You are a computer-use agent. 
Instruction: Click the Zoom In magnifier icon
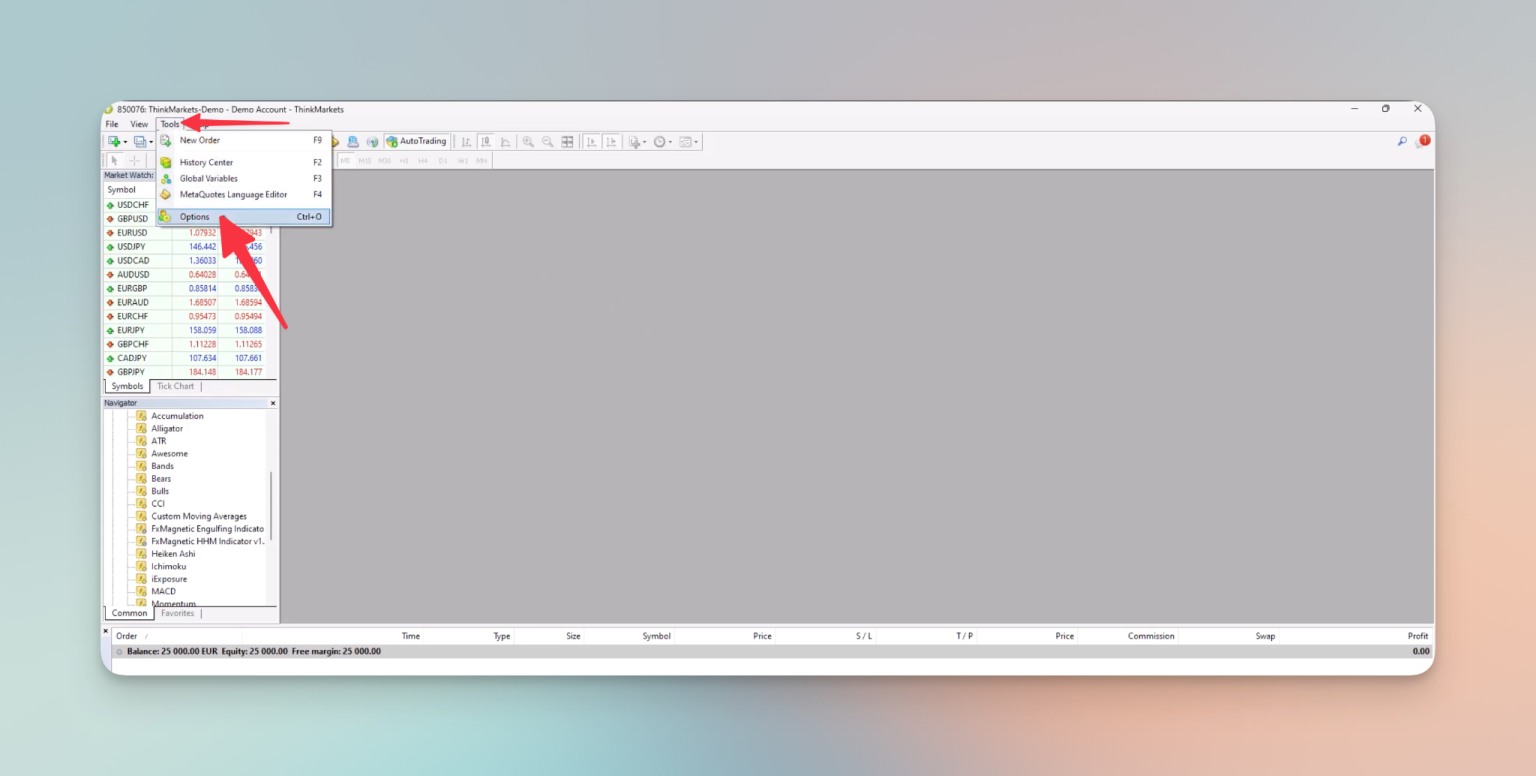[x=528, y=141]
